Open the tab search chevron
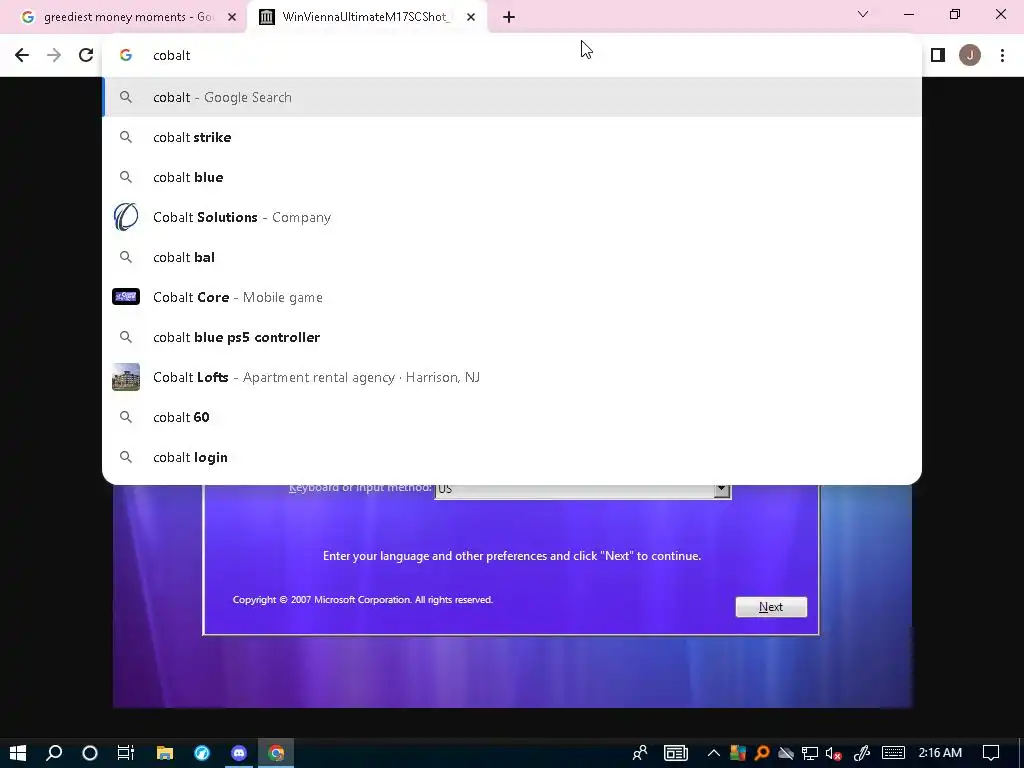Screen dimensions: 1024x768 point(863,14)
